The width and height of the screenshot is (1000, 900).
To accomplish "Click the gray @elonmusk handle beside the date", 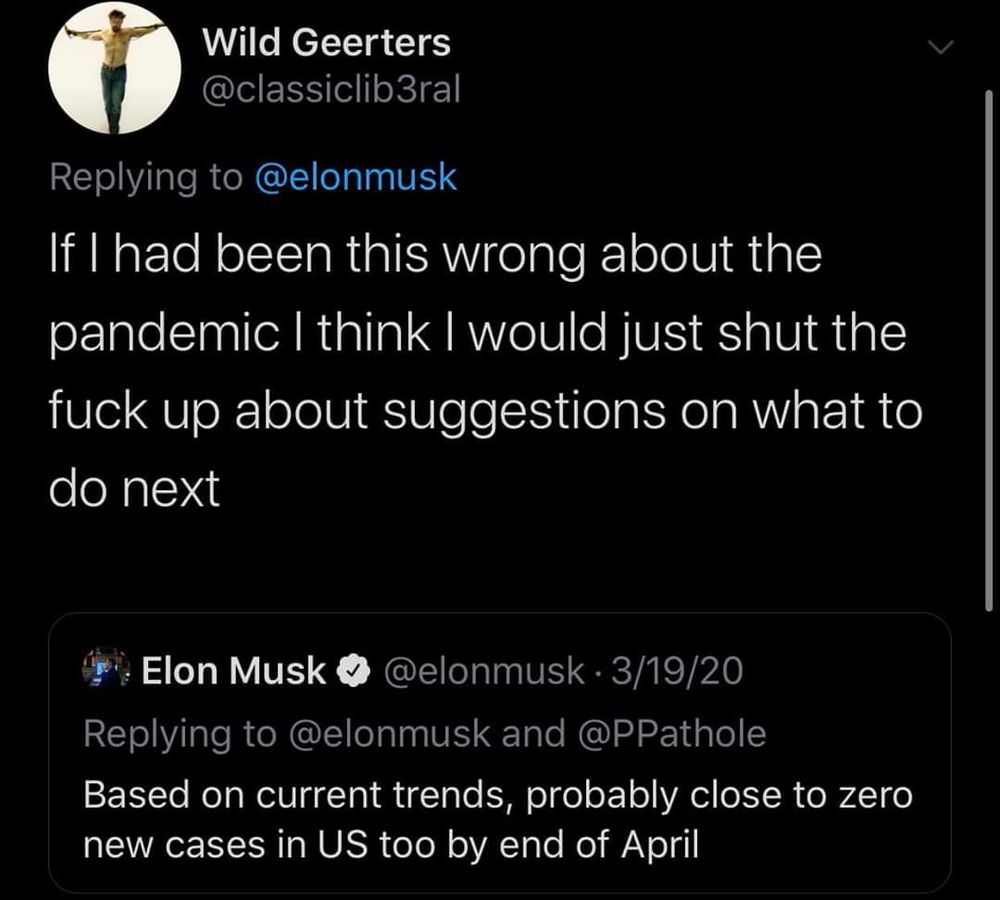I will tap(484, 671).
